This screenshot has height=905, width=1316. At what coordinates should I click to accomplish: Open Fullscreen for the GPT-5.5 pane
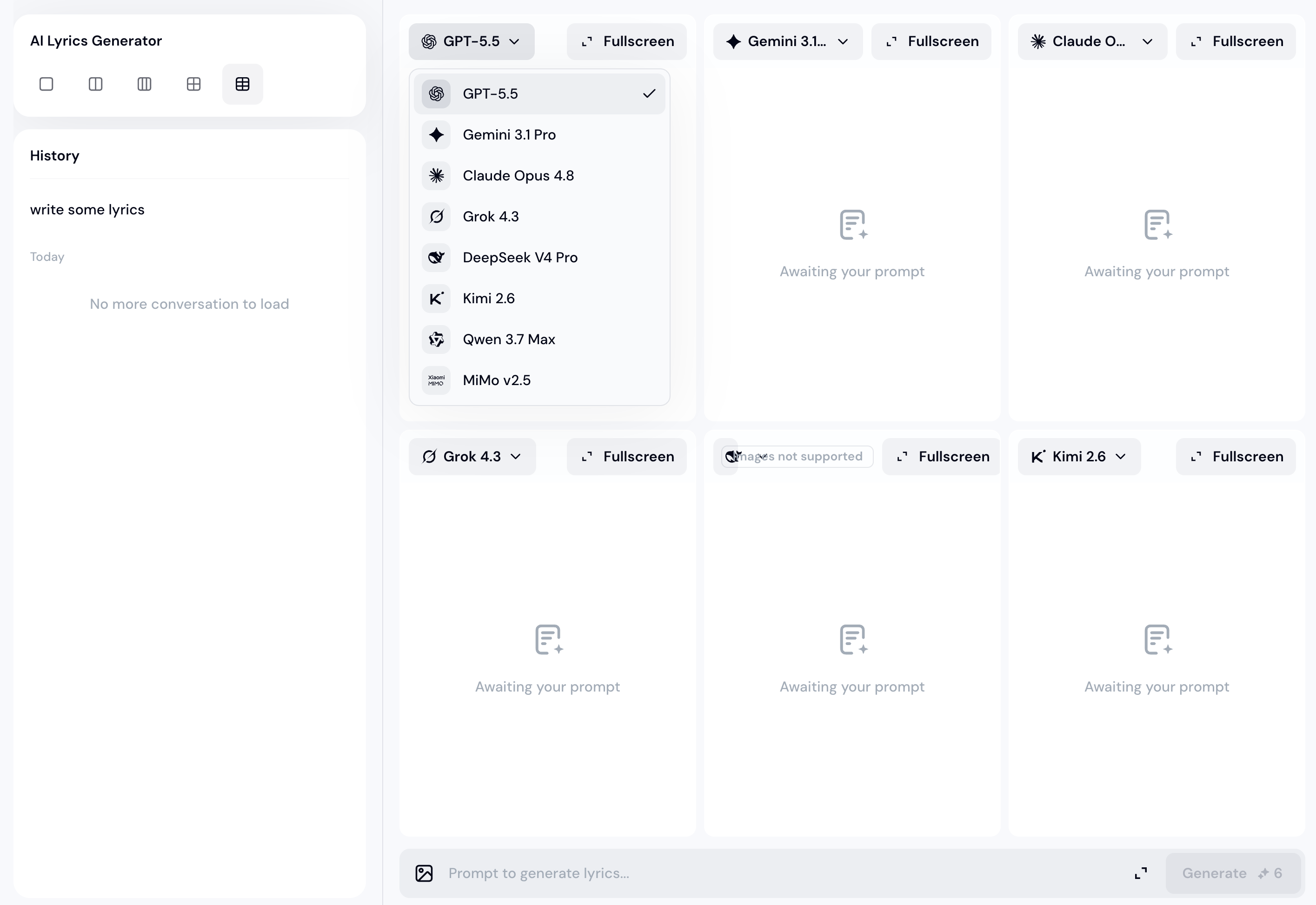[x=626, y=41]
